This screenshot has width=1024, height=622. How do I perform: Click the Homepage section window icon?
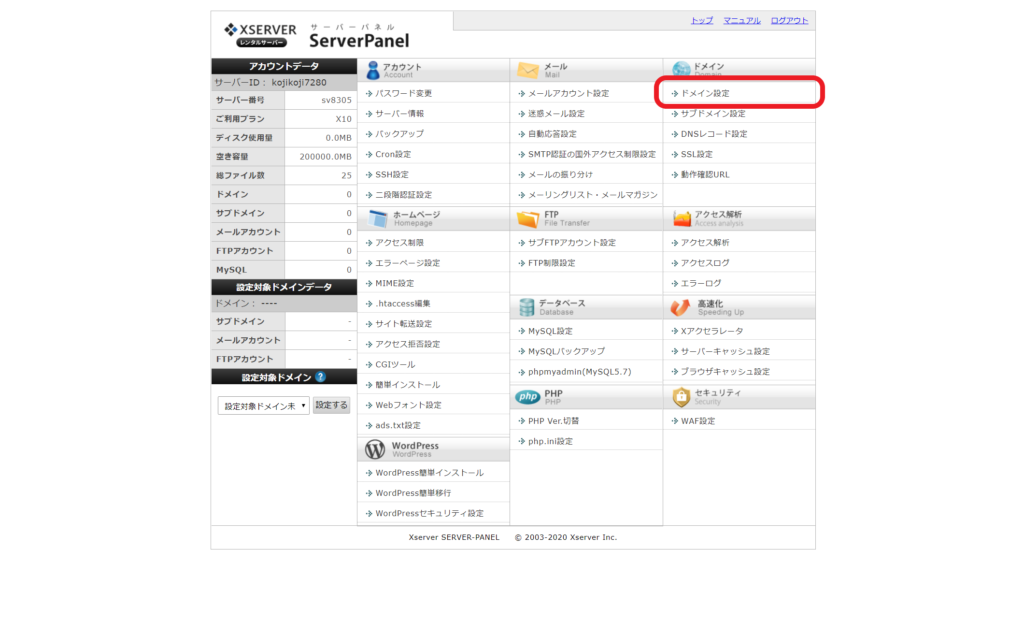coord(377,218)
